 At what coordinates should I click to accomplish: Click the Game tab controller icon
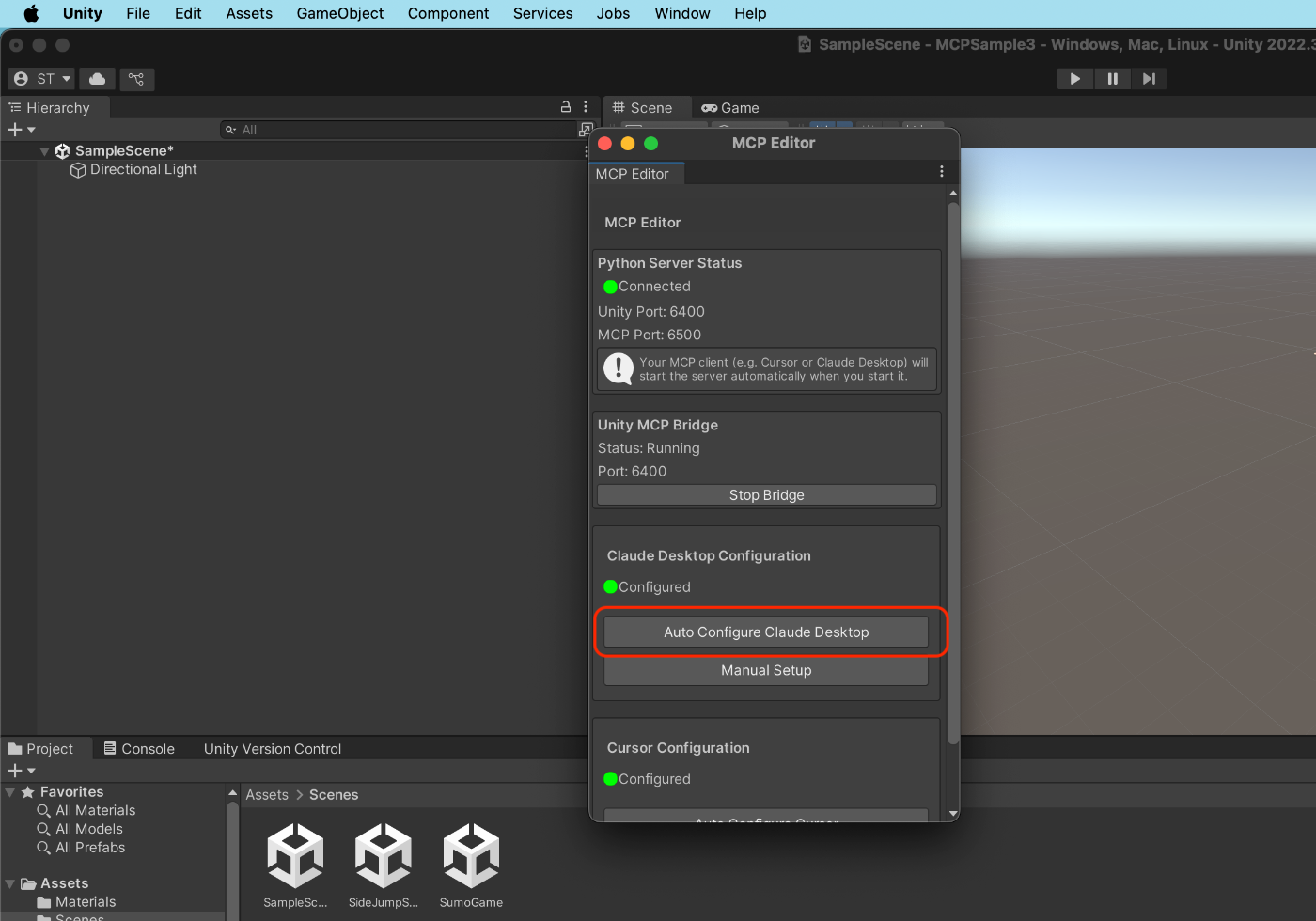pyautogui.click(x=710, y=108)
